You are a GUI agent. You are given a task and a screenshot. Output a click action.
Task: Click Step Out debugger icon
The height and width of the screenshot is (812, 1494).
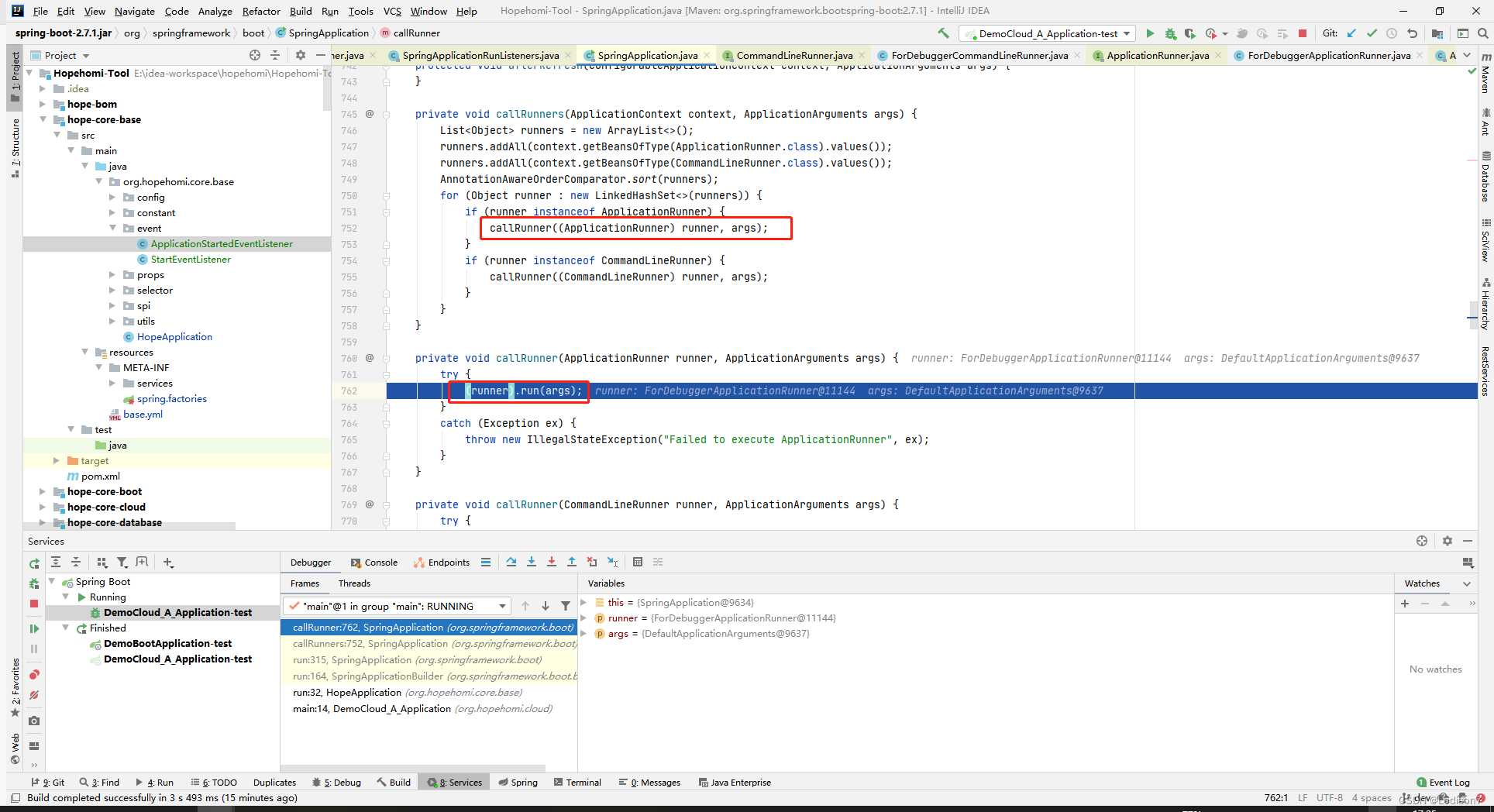tap(572, 562)
